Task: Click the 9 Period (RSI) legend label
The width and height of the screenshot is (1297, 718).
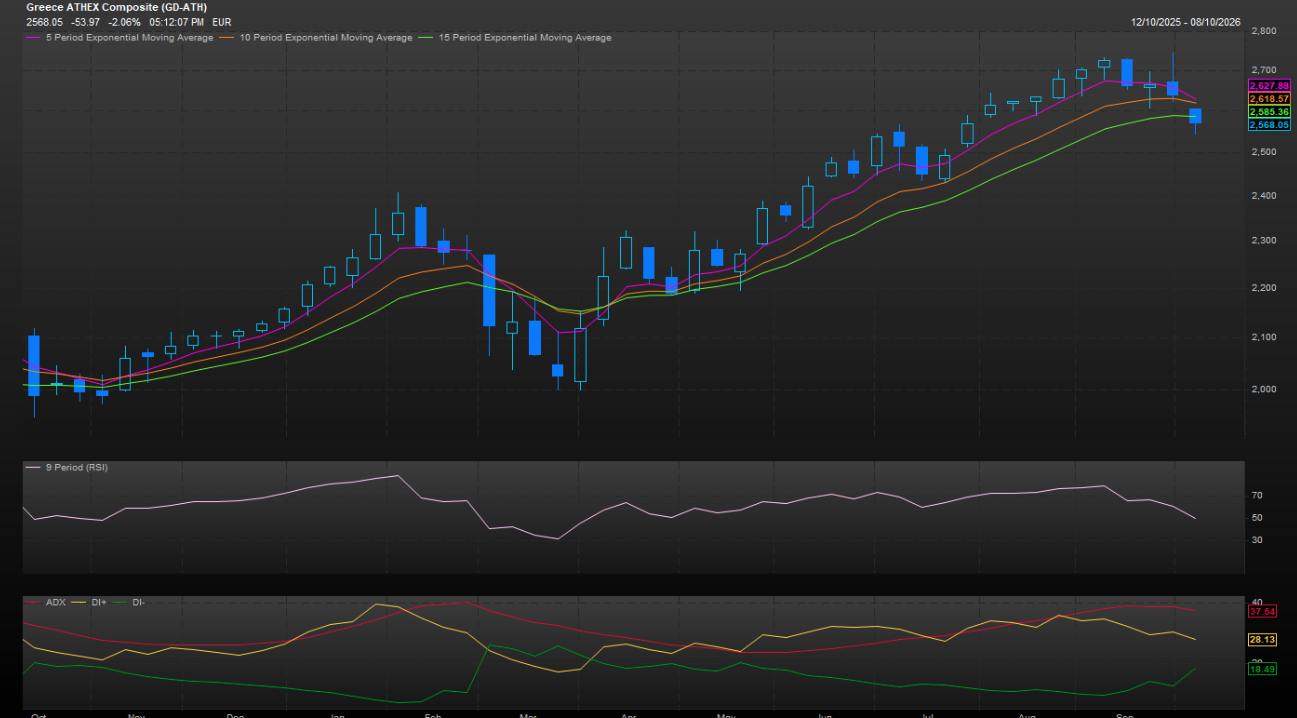Action: (x=77, y=468)
